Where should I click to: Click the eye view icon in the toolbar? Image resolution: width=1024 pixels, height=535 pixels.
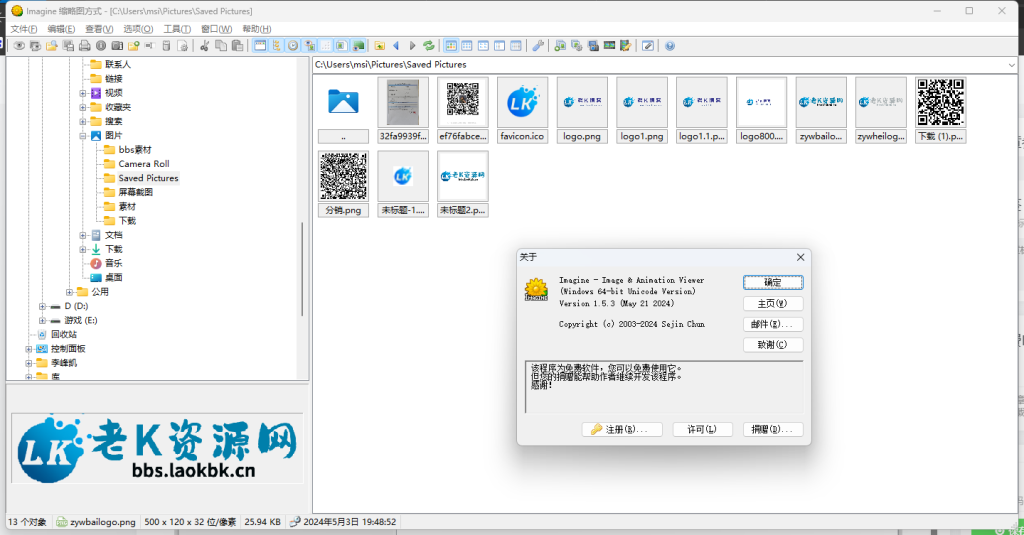click(x=19, y=46)
